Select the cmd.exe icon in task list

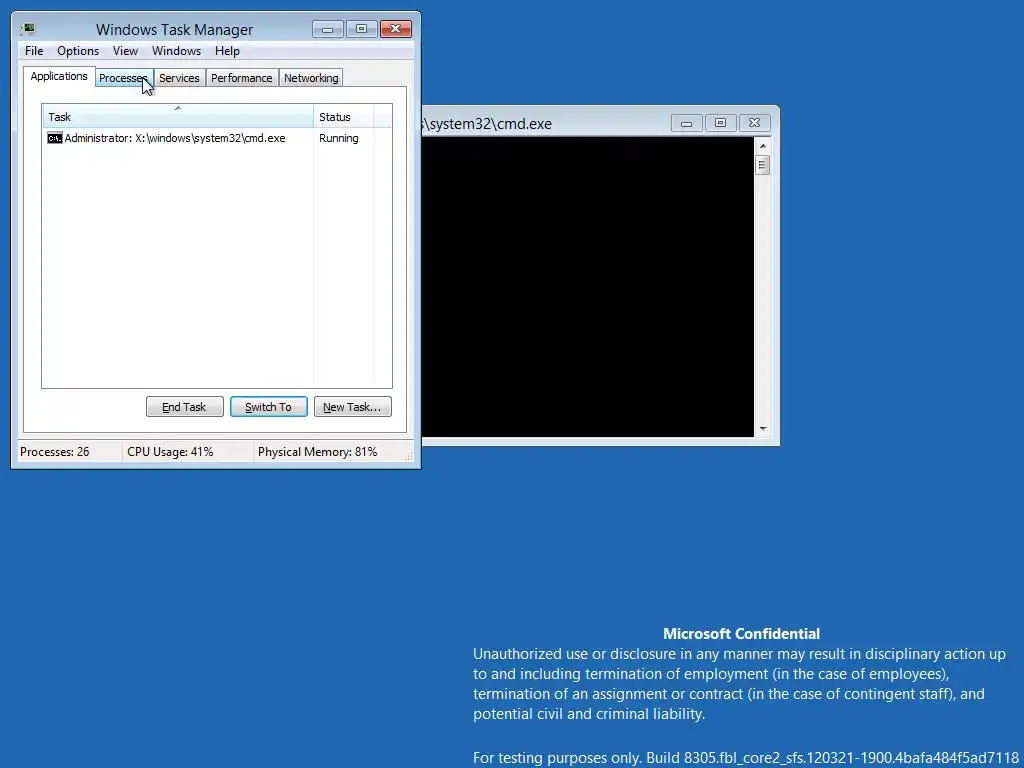55,138
